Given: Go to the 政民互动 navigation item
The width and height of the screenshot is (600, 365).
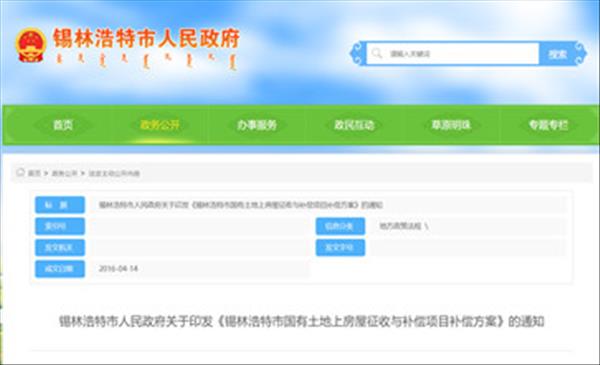Looking at the screenshot, I should coord(354,125).
